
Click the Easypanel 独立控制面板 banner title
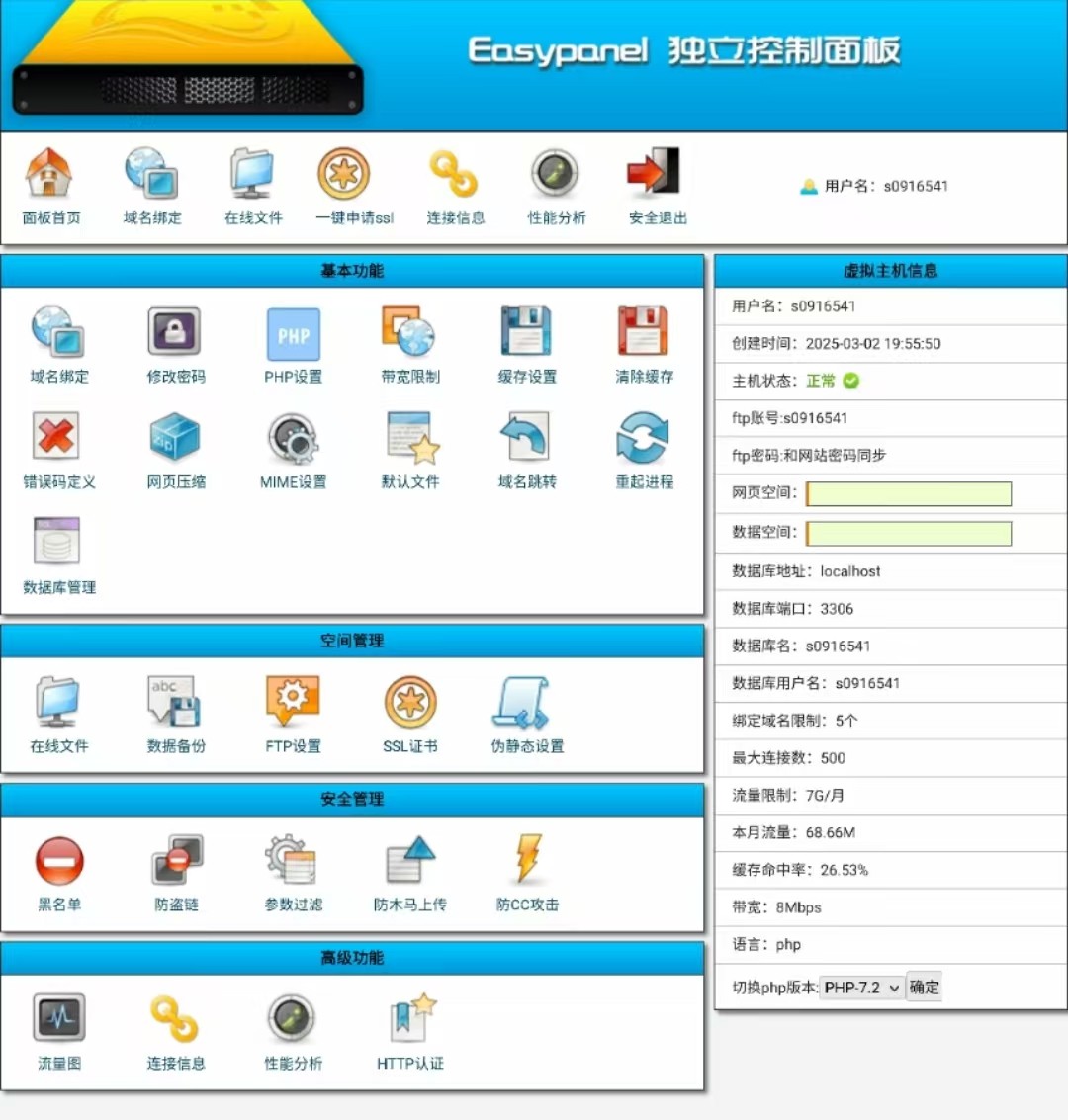[x=683, y=50]
